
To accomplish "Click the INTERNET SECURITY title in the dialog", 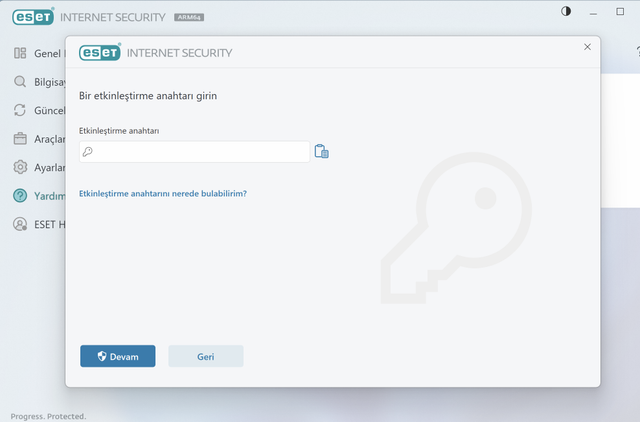I will [x=179, y=53].
